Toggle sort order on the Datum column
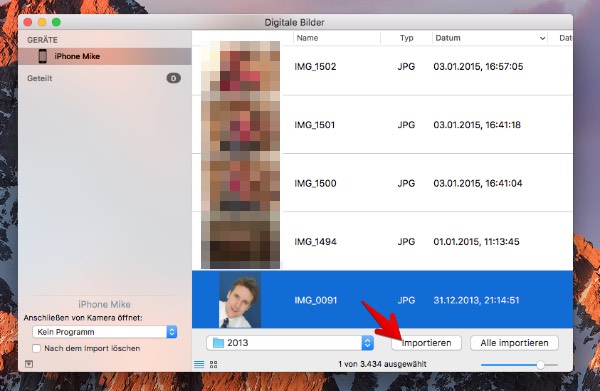The width and height of the screenshot is (600, 391). tap(542, 38)
